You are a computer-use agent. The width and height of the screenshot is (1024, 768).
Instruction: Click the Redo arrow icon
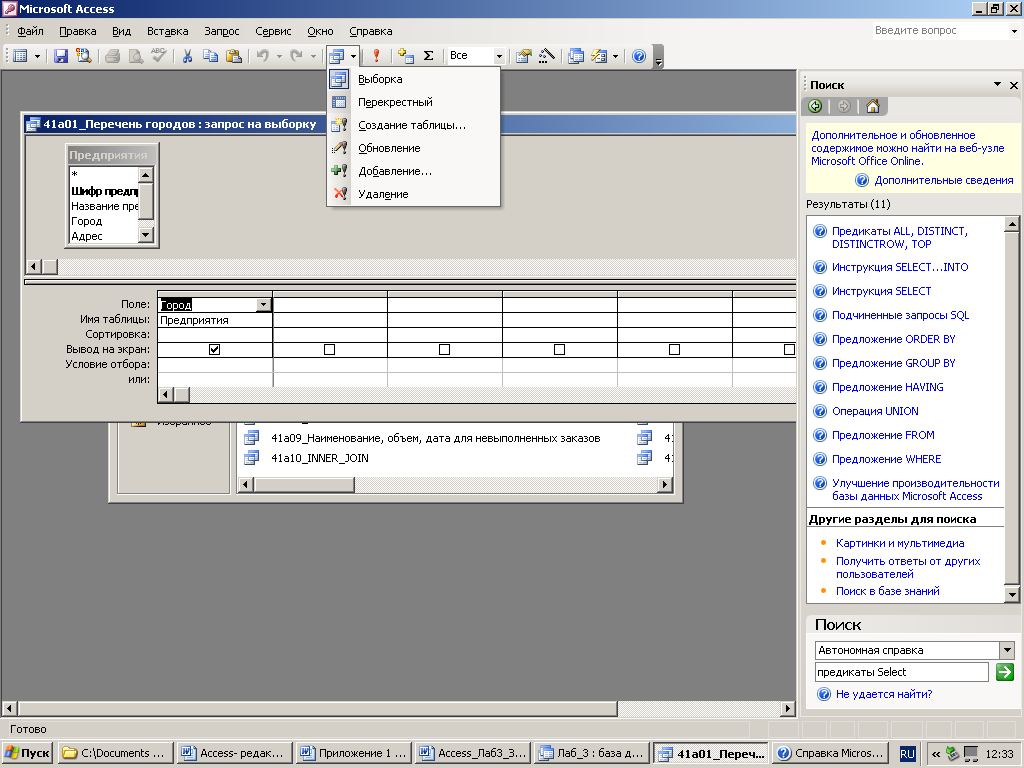pos(296,56)
